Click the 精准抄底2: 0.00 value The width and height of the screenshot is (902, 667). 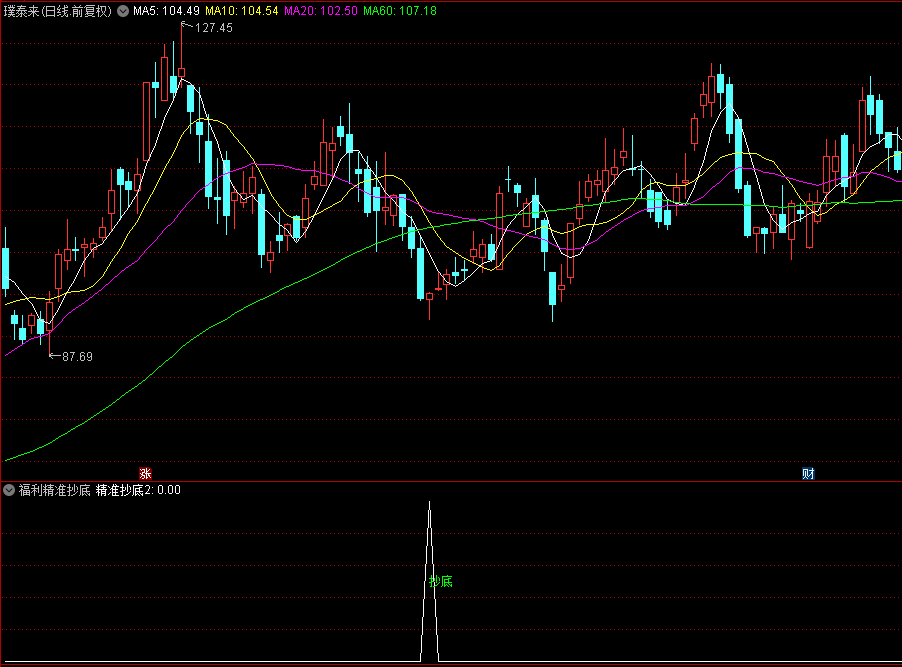tap(138, 490)
